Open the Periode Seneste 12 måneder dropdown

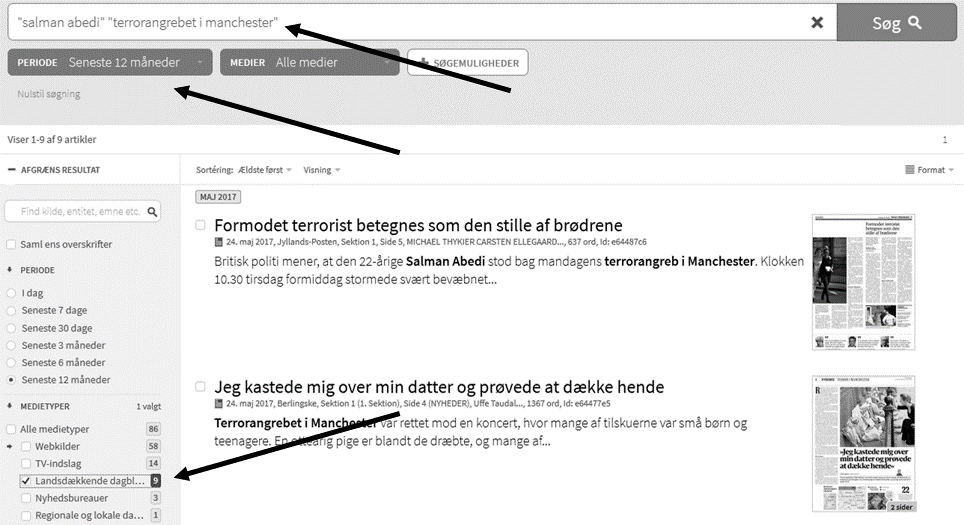coord(110,62)
